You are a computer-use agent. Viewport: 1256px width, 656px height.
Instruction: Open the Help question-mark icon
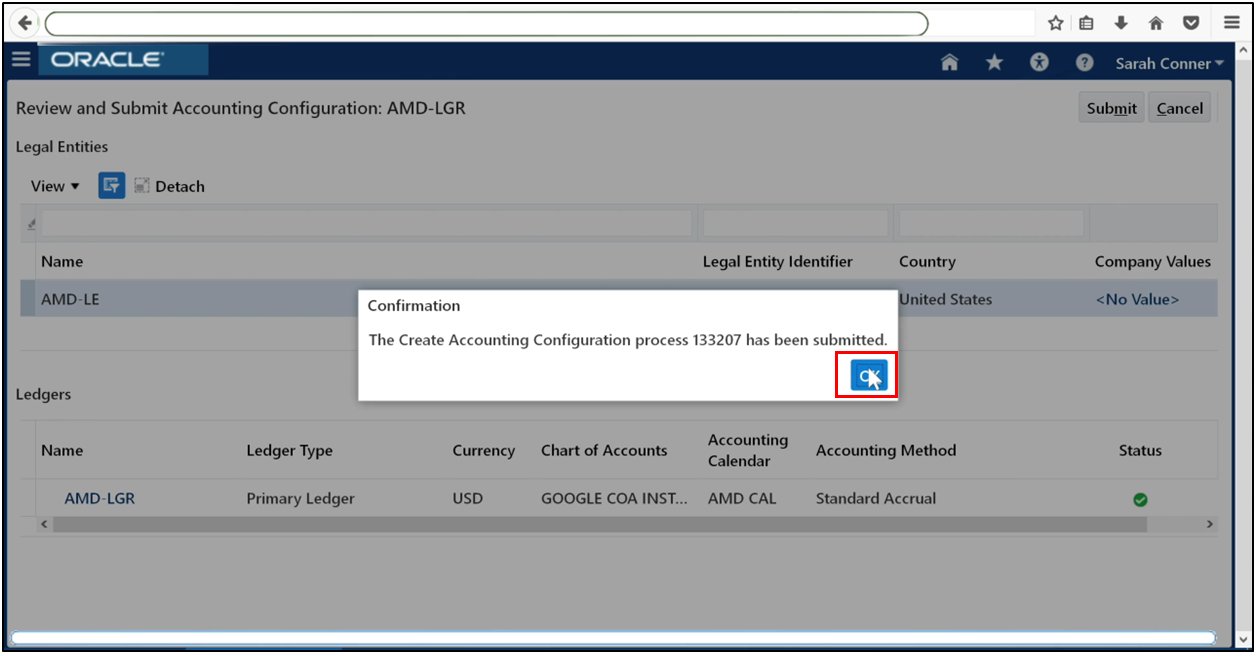(x=1084, y=62)
